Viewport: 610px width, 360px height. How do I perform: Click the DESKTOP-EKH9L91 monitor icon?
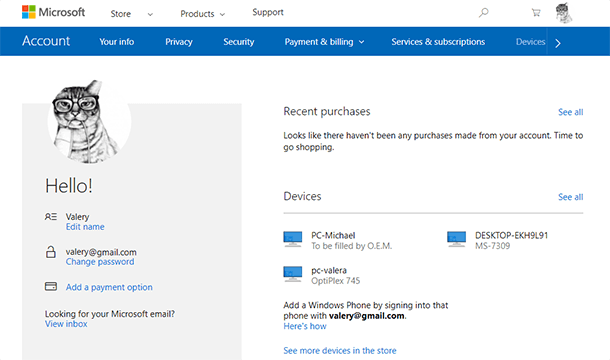pyautogui.click(x=456, y=239)
